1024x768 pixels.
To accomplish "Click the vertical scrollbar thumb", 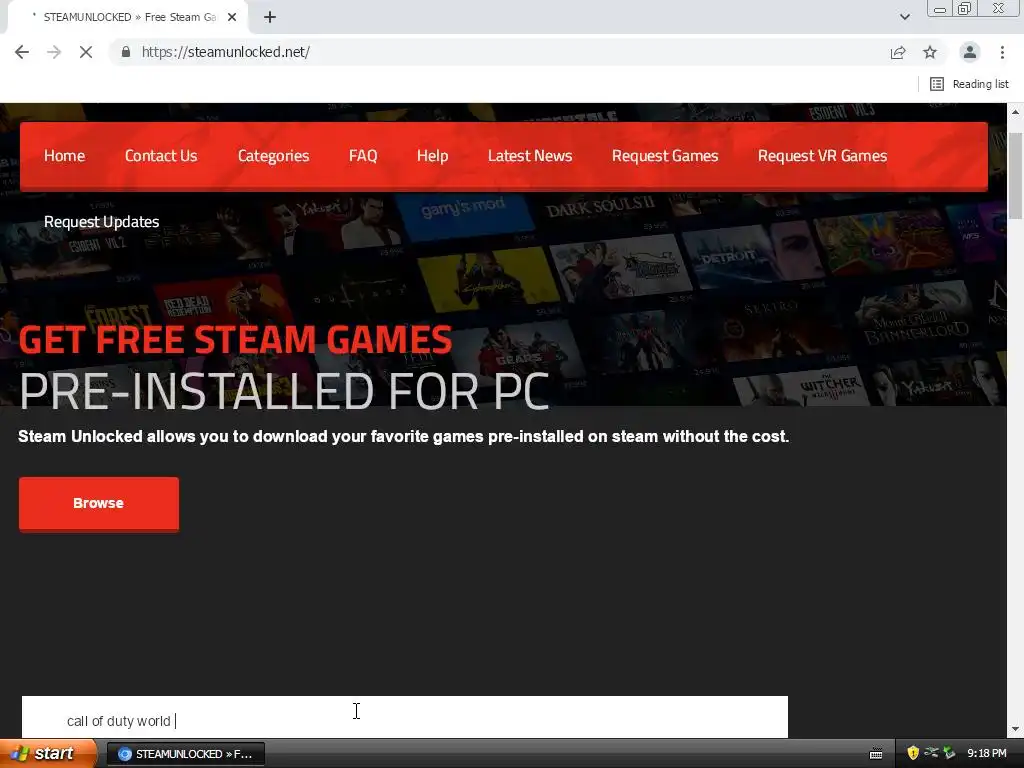I will point(1015,176).
